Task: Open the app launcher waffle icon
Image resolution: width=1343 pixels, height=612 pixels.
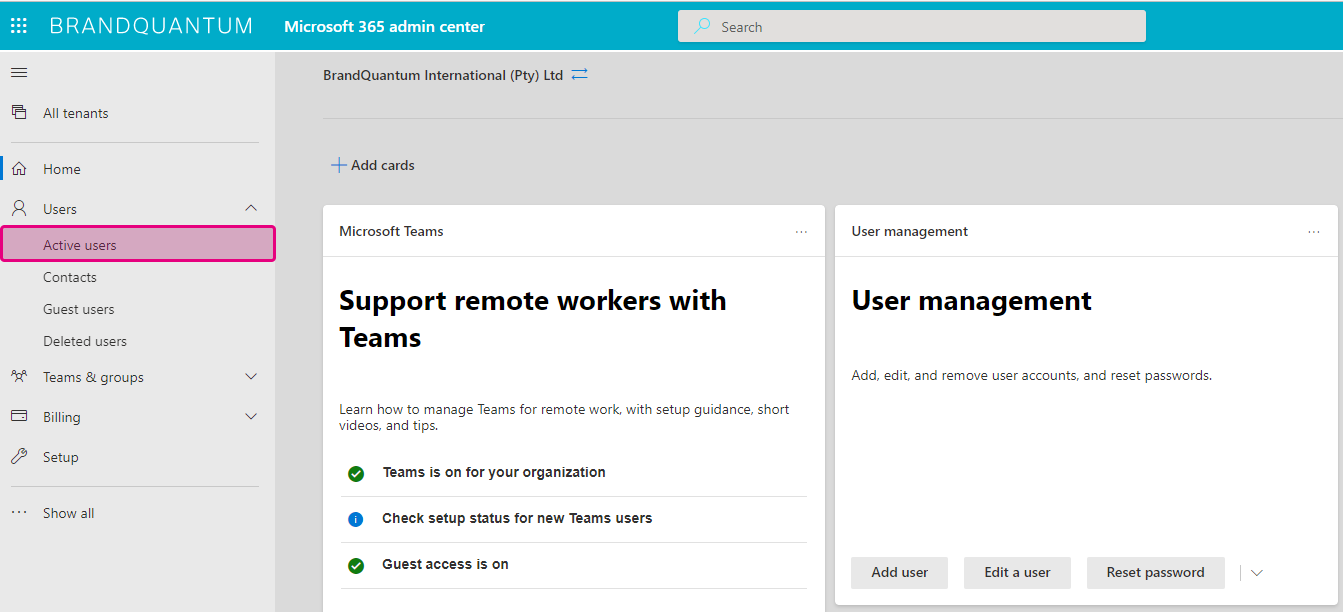Action: 19,26
